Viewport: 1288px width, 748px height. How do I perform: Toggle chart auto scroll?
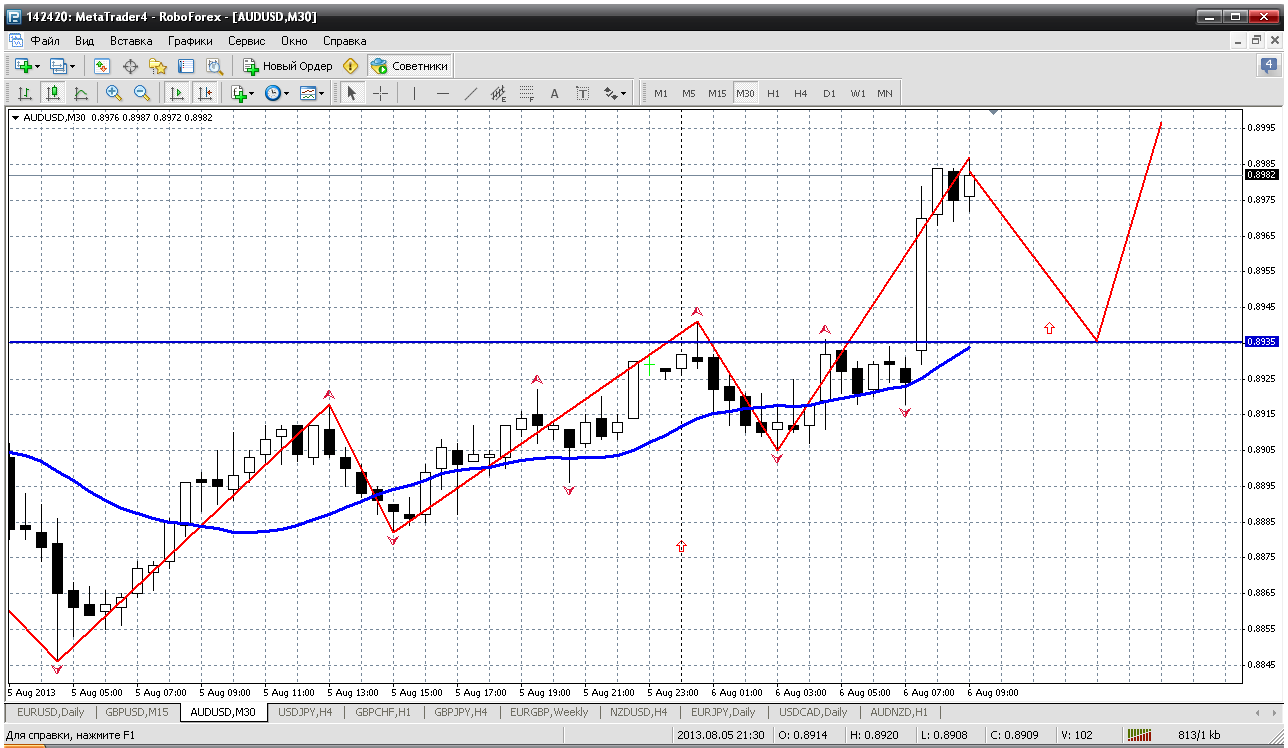click(x=177, y=93)
